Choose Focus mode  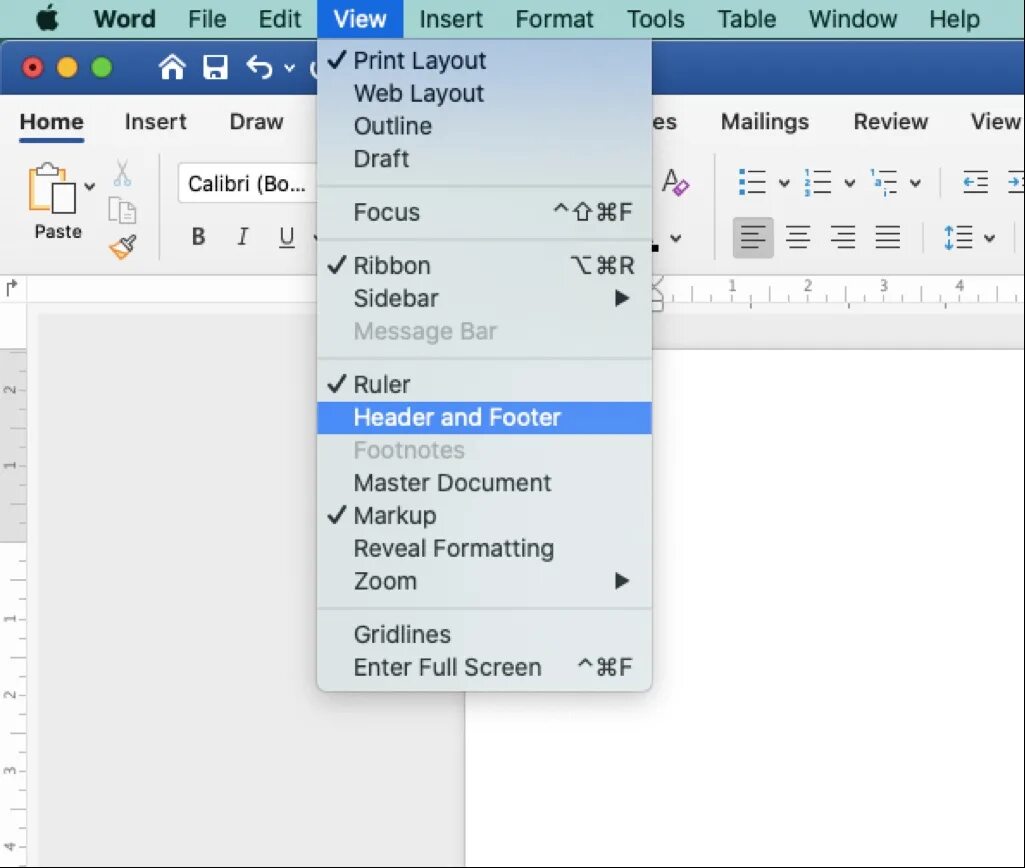point(484,212)
